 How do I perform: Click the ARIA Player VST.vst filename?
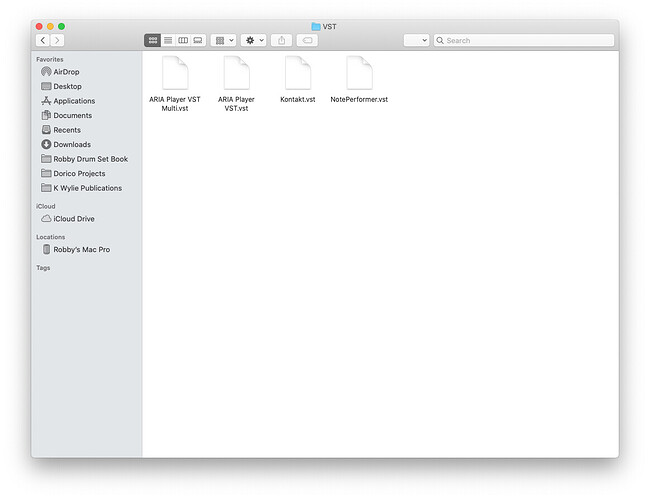236,104
